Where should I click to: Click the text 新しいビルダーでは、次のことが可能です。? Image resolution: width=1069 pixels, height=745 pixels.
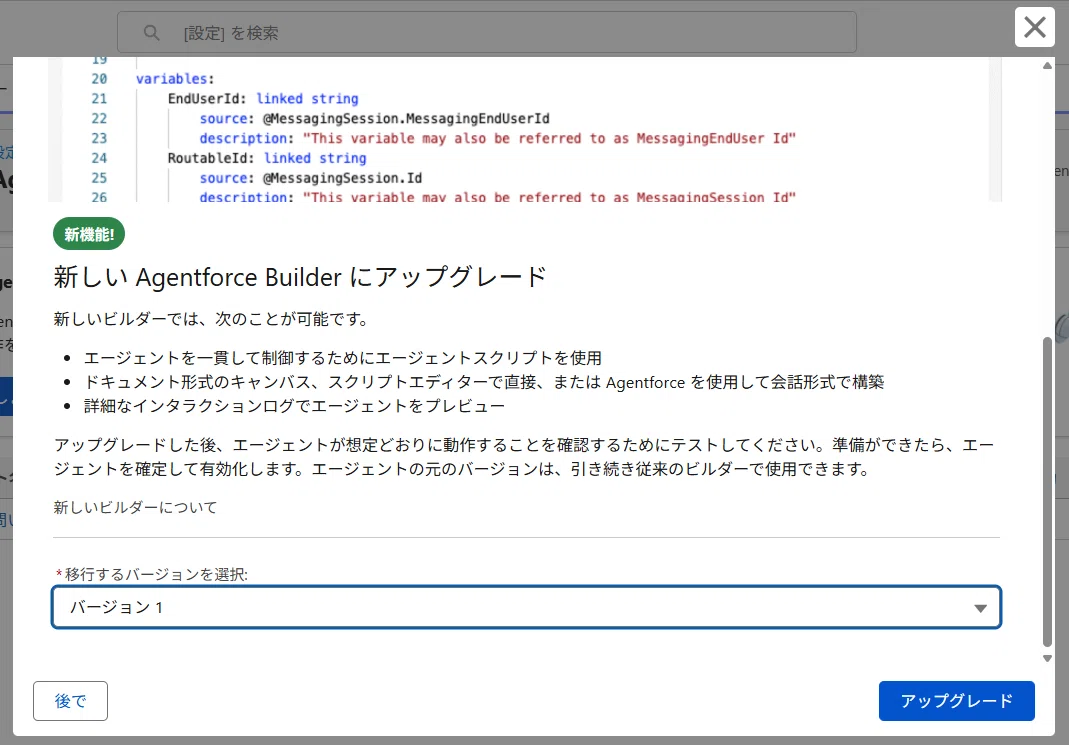[x=213, y=319]
